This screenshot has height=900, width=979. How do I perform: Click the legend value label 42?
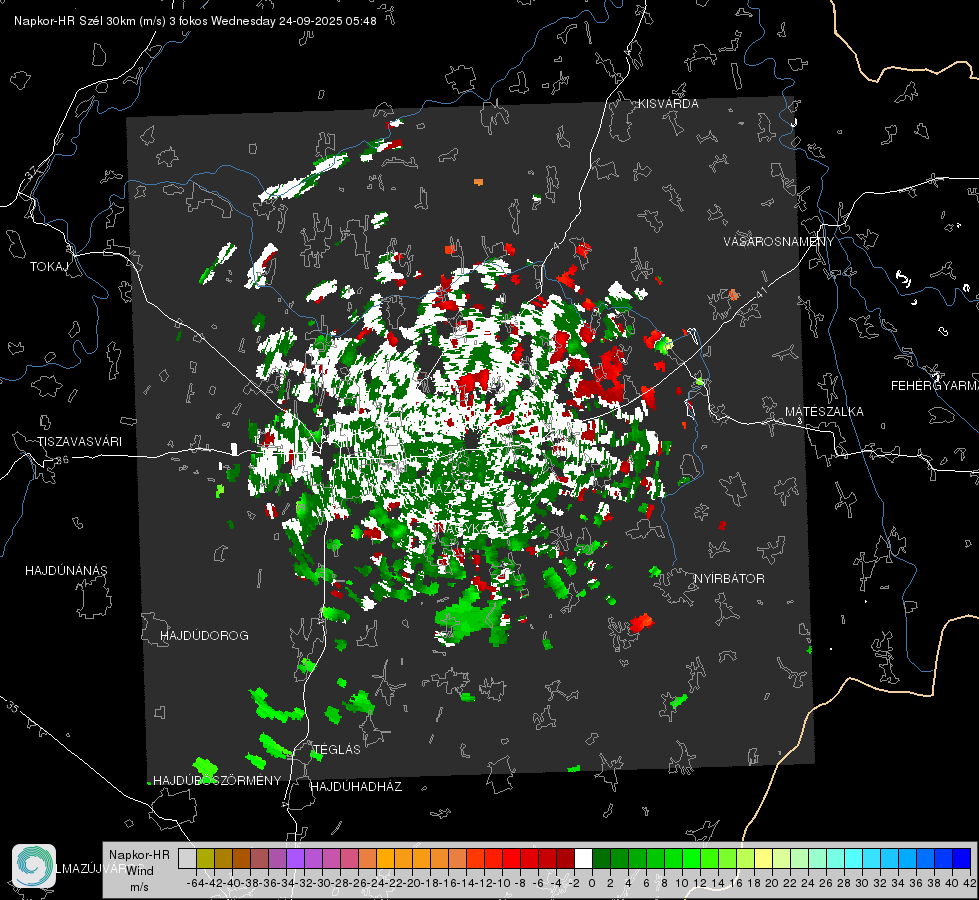pos(970,883)
